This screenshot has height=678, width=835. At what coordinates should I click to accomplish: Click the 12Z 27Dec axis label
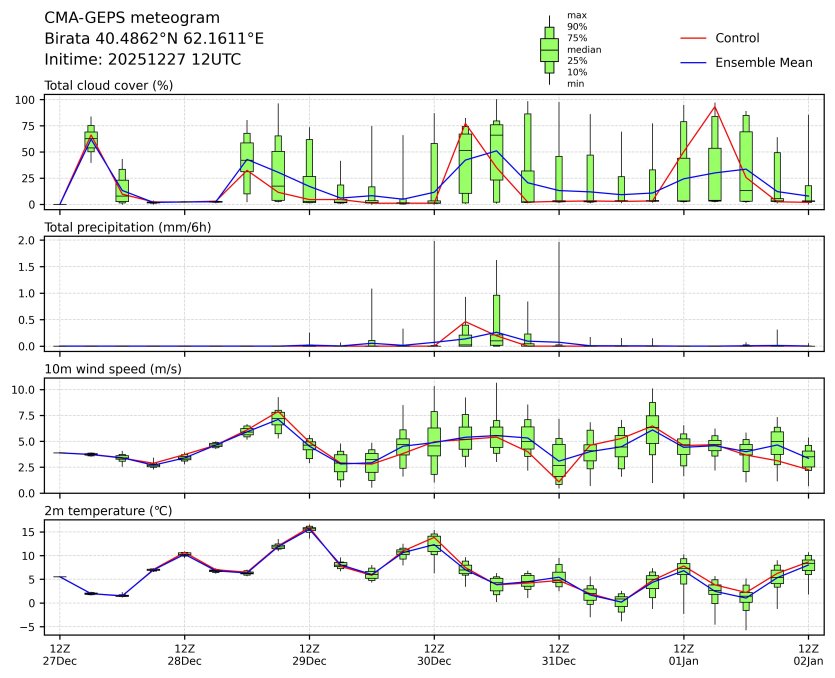[x=59, y=655]
